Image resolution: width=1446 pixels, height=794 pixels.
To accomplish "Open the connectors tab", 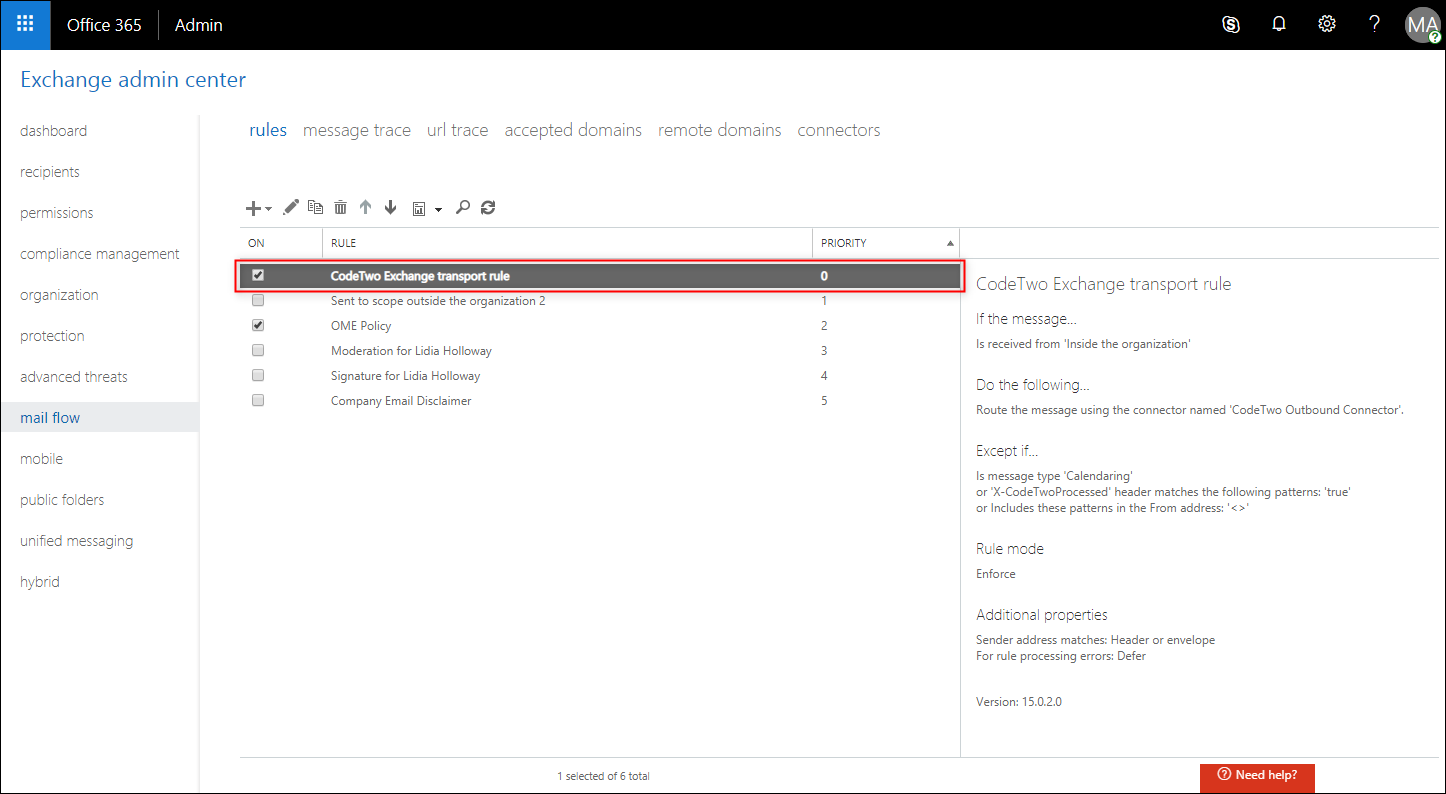I will point(838,130).
